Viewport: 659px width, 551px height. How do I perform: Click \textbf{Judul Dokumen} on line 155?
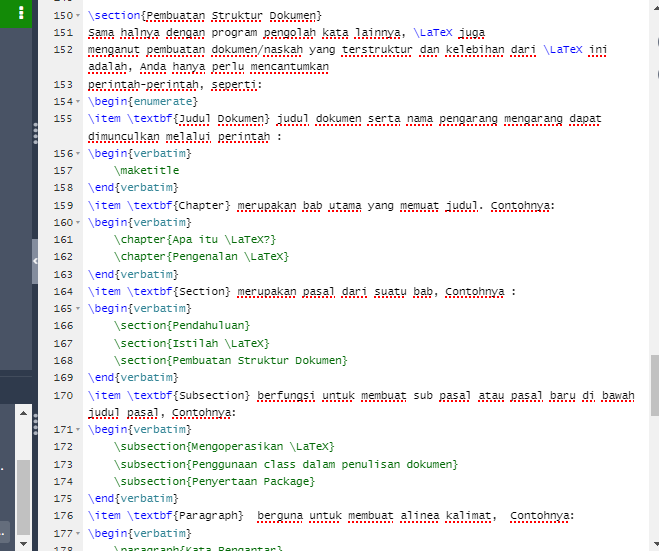tap(198, 119)
